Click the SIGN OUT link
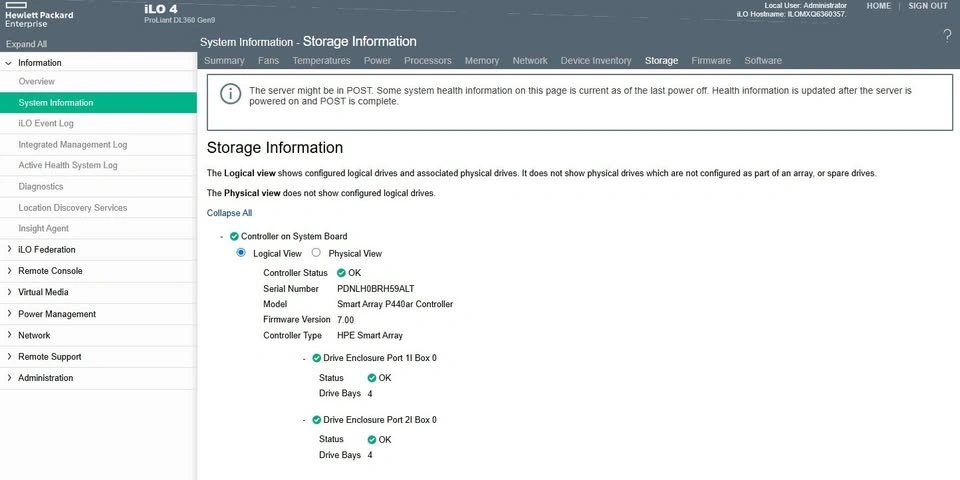Viewport: 960px width, 480px height. [928, 6]
